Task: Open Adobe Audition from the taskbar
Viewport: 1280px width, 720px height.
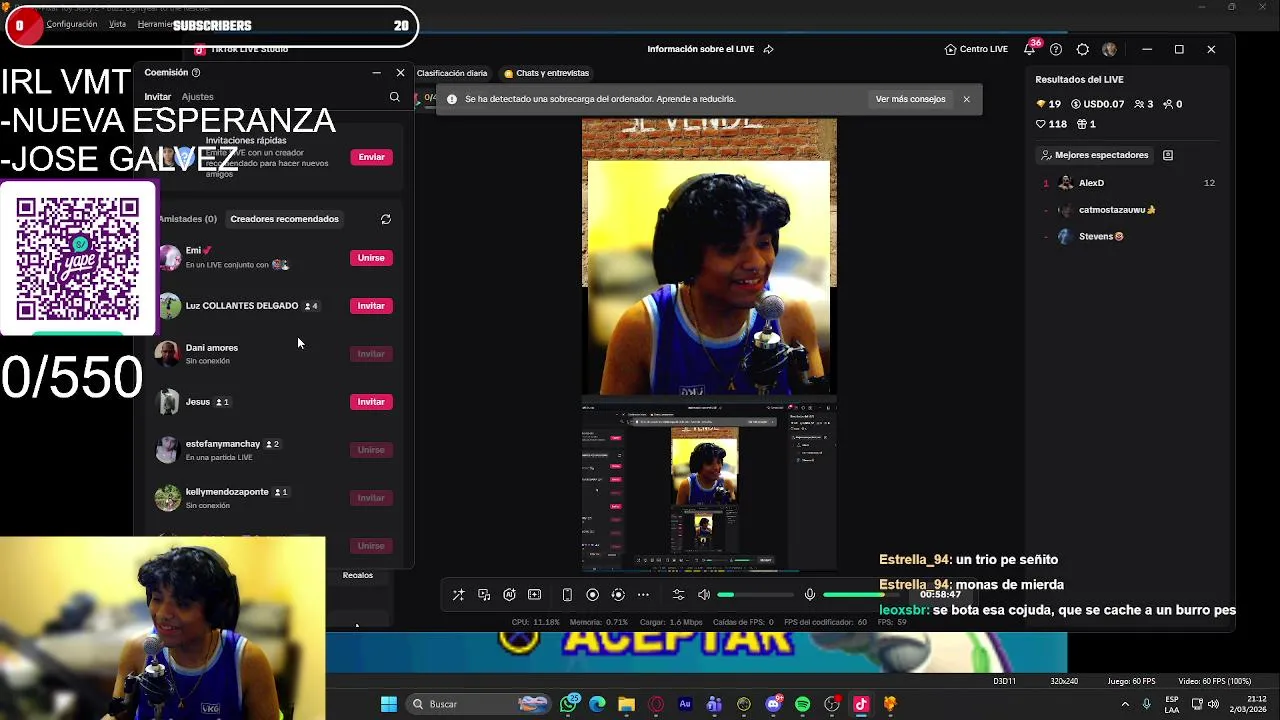Action: pos(685,704)
